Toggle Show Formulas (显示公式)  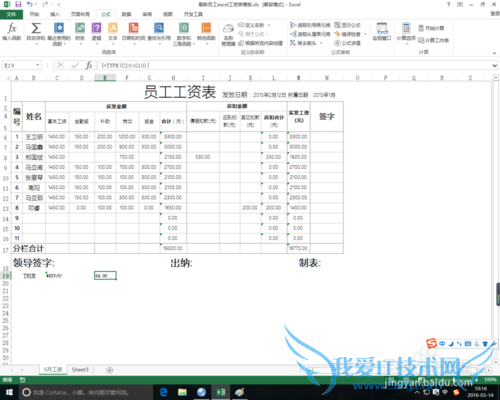click(x=348, y=25)
